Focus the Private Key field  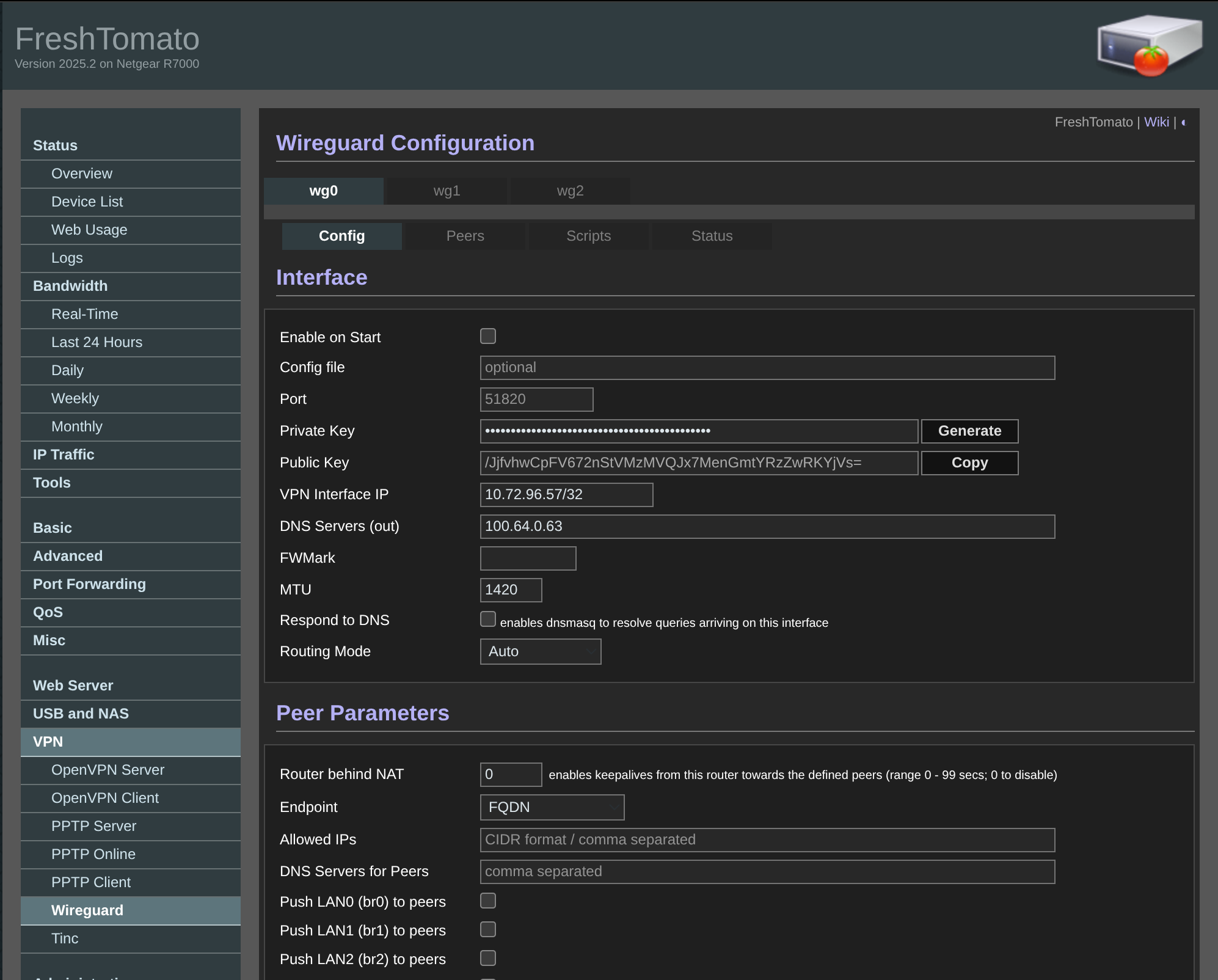tap(699, 431)
